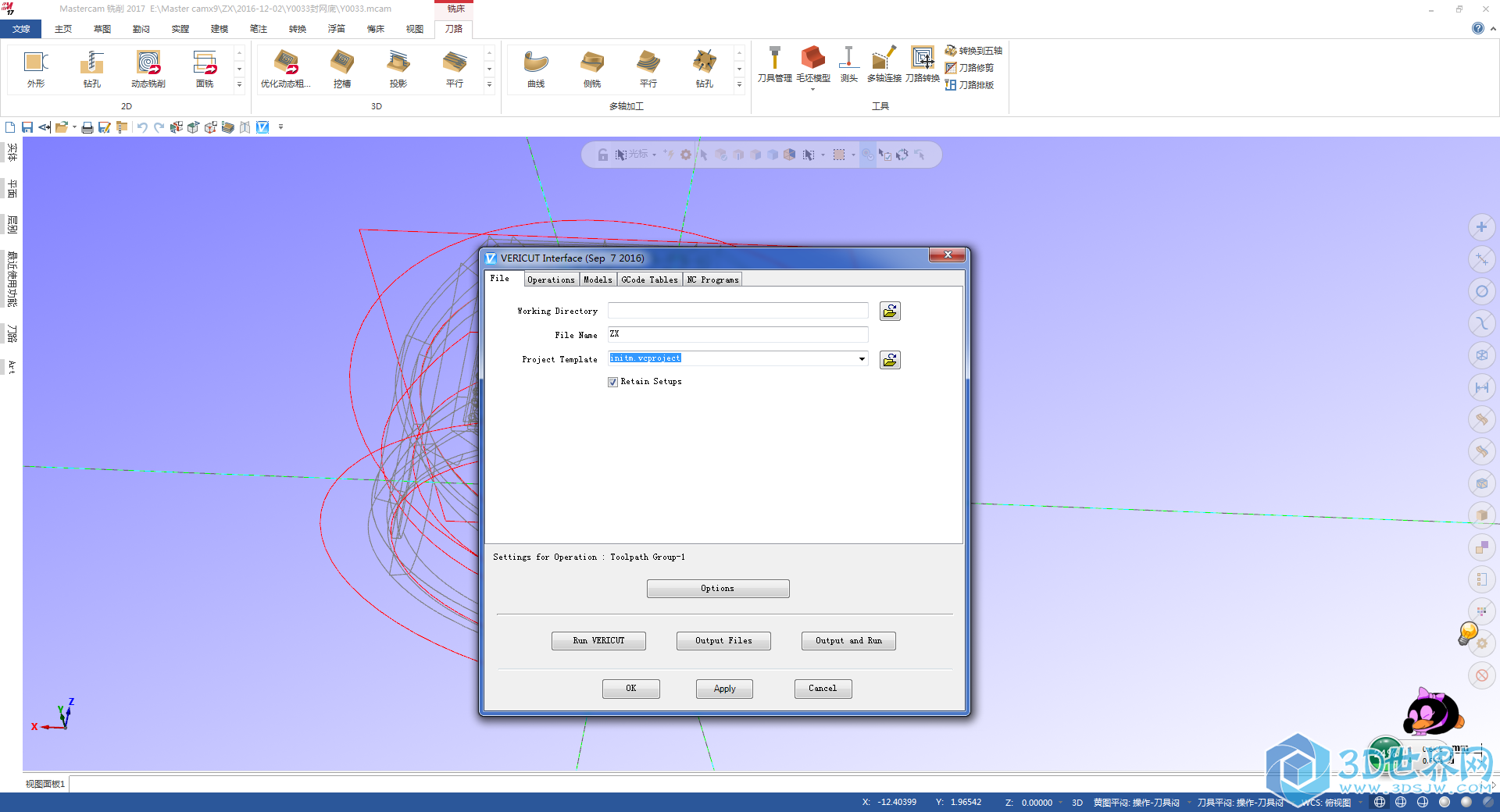Open the 文件 File menu
The width and height of the screenshot is (1500, 812).
tap(21, 29)
